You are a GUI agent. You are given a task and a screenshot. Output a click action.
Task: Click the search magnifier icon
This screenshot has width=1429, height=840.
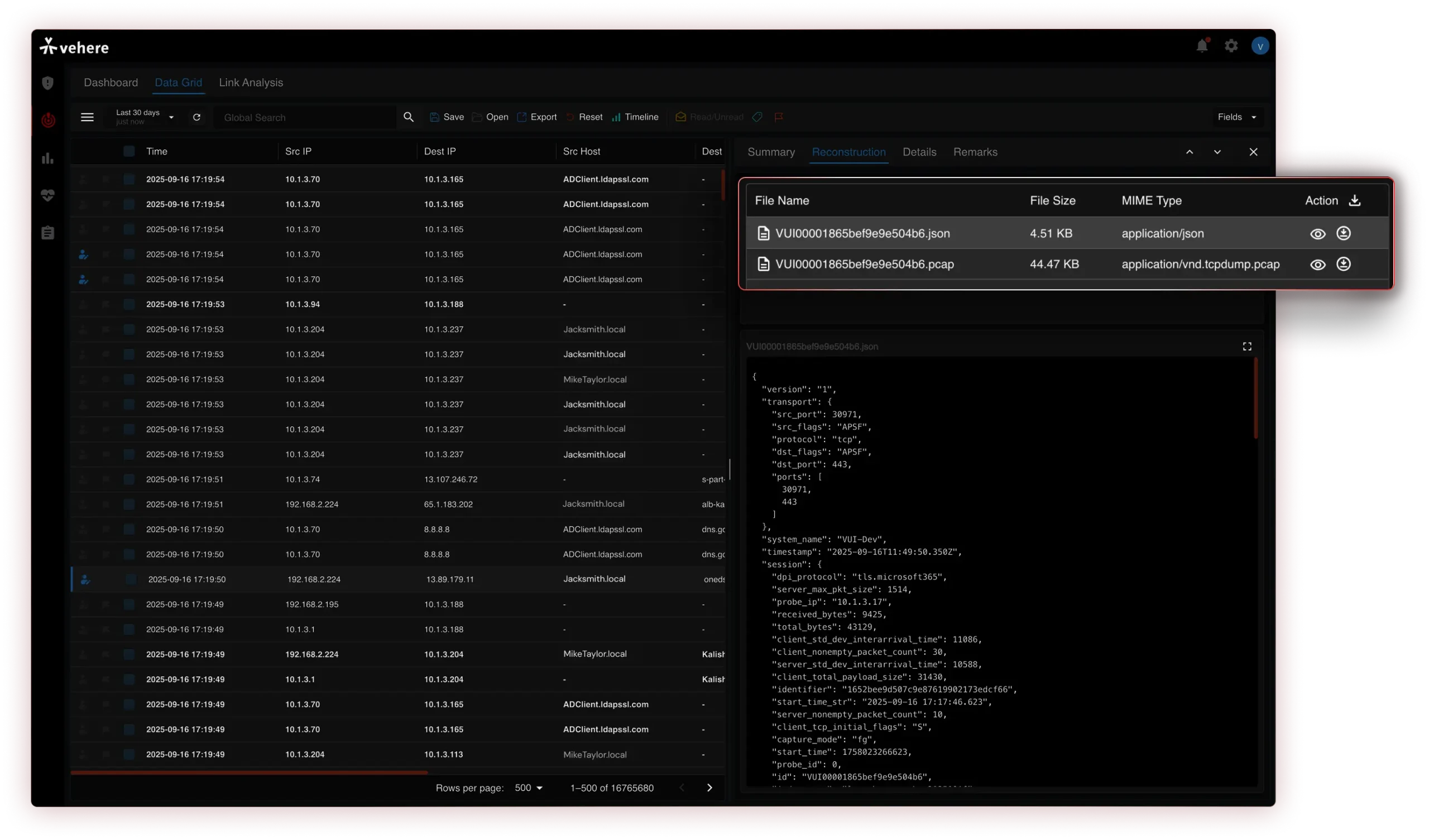(x=408, y=117)
